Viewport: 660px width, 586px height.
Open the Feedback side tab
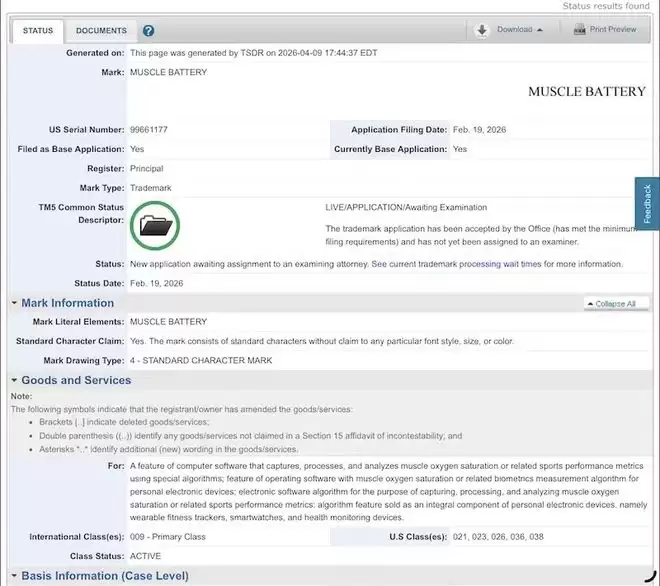[647, 204]
